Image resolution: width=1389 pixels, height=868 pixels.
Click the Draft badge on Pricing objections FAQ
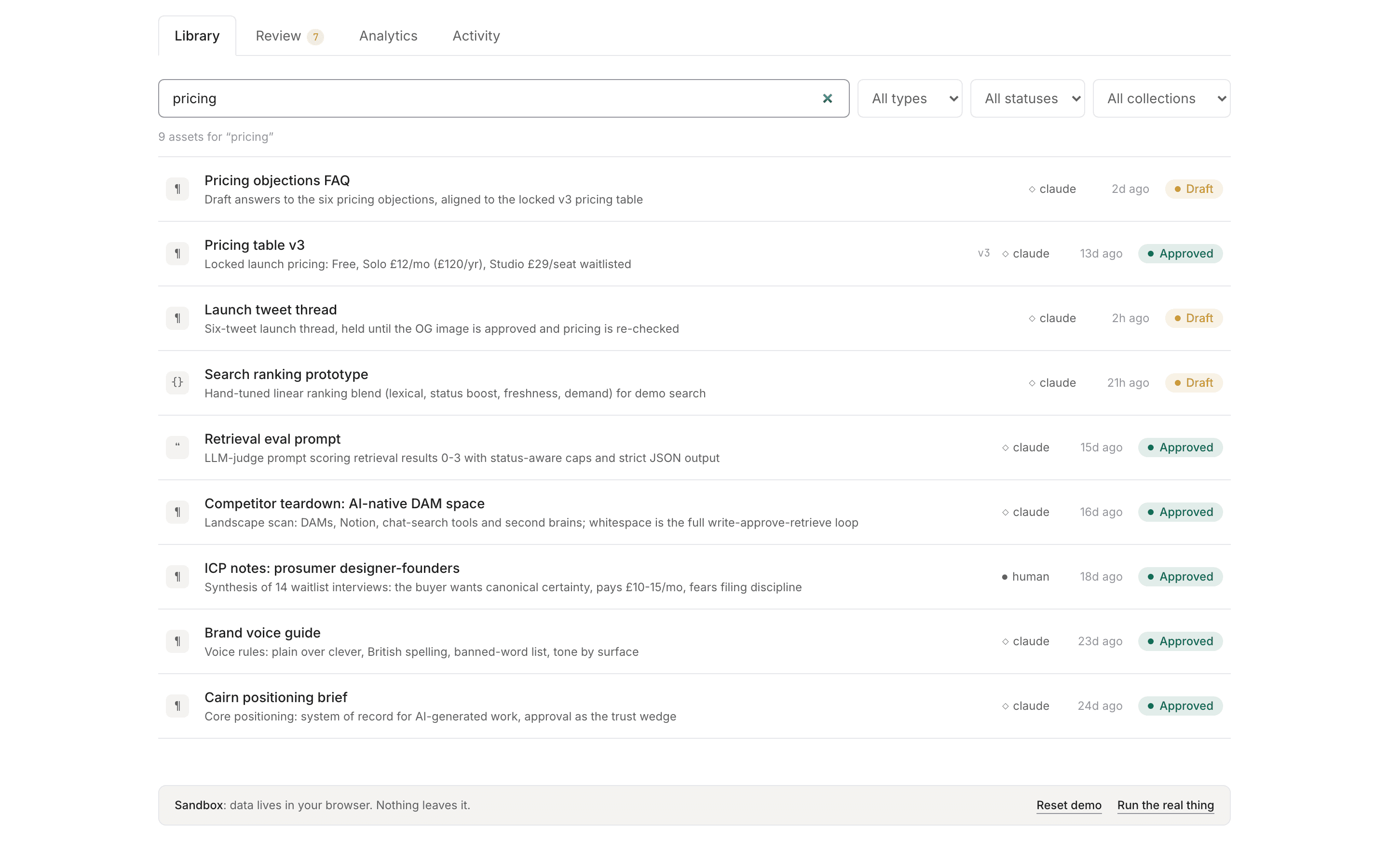point(1193,189)
